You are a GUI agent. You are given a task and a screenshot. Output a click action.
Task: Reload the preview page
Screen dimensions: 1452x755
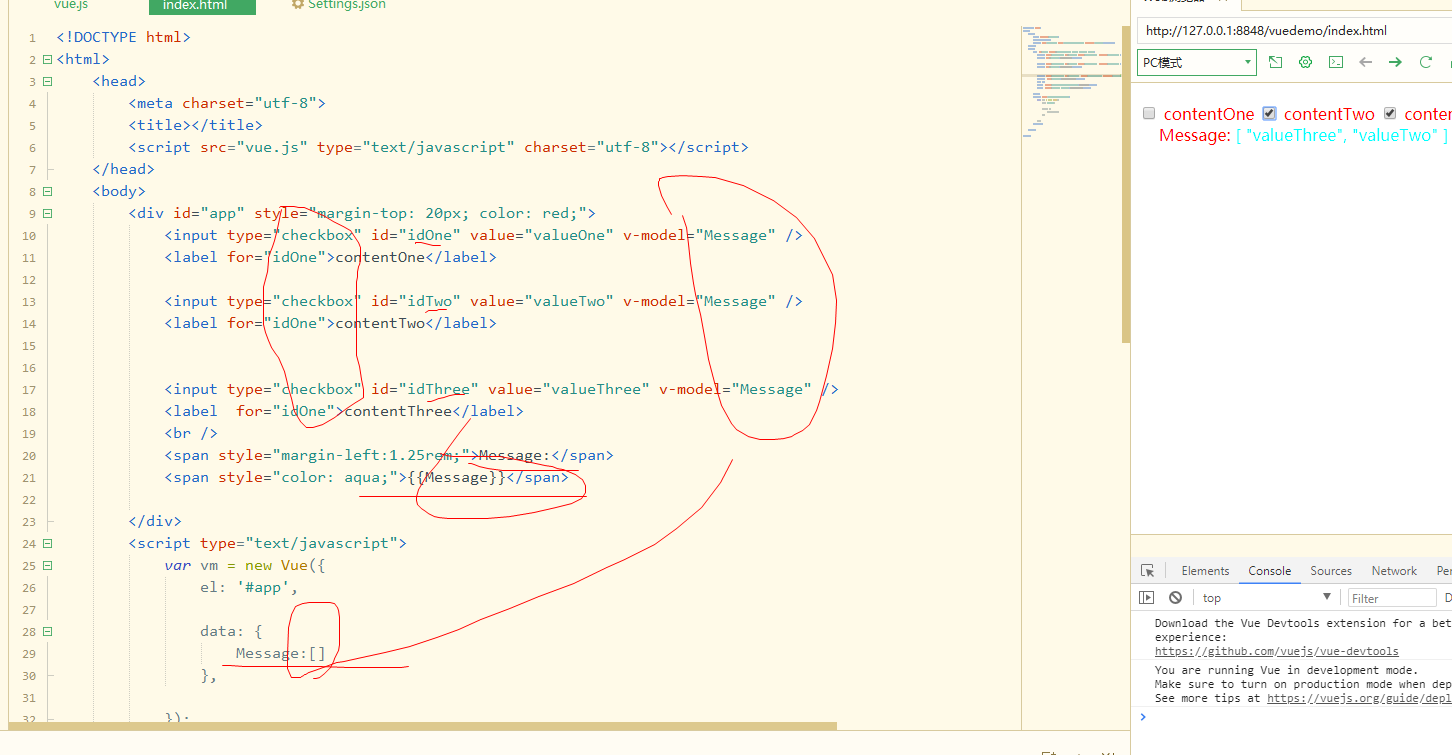1426,62
